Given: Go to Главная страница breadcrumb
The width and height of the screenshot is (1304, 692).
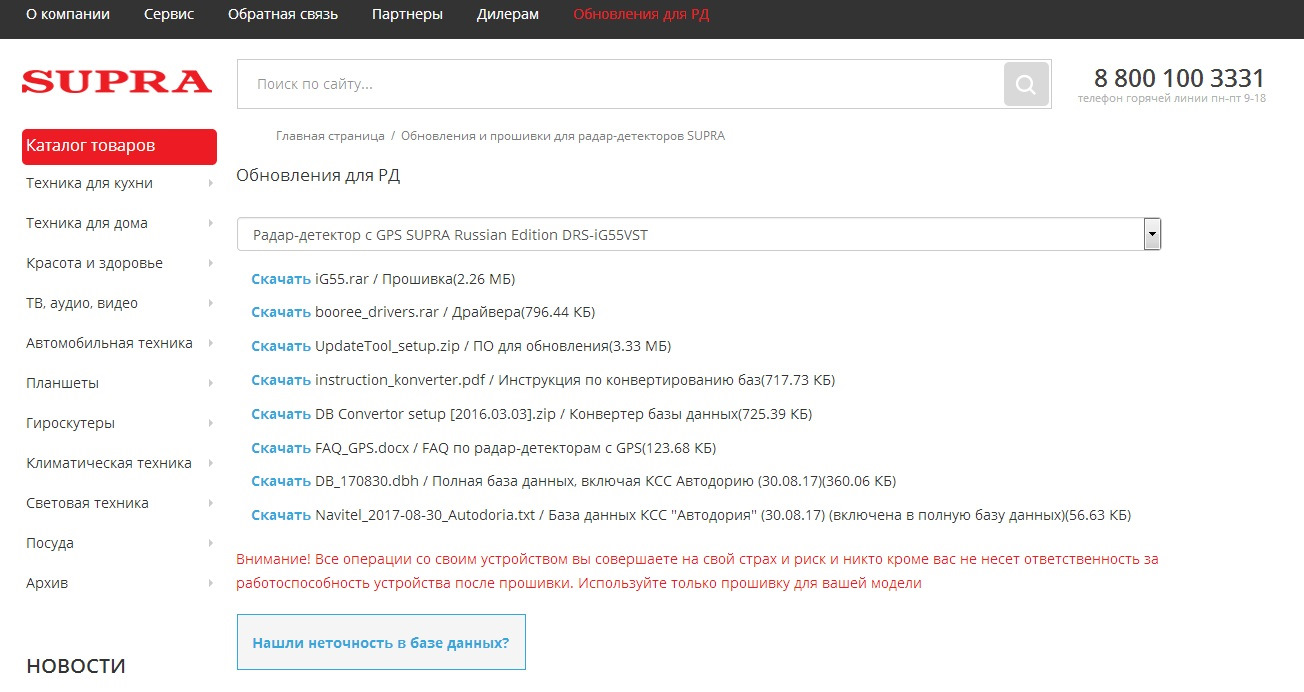Looking at the screenshot, I should (330, 136).
